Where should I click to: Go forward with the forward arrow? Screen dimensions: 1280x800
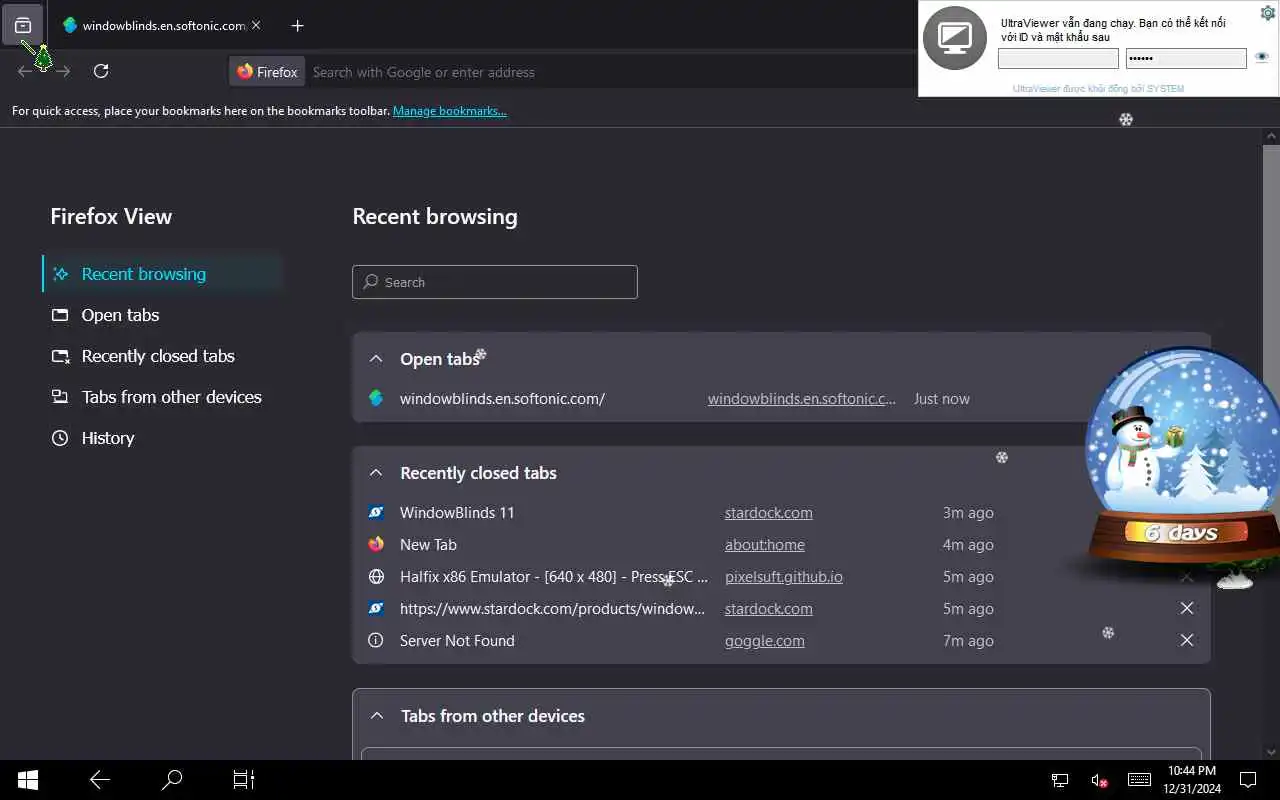(x=63, y=71)
